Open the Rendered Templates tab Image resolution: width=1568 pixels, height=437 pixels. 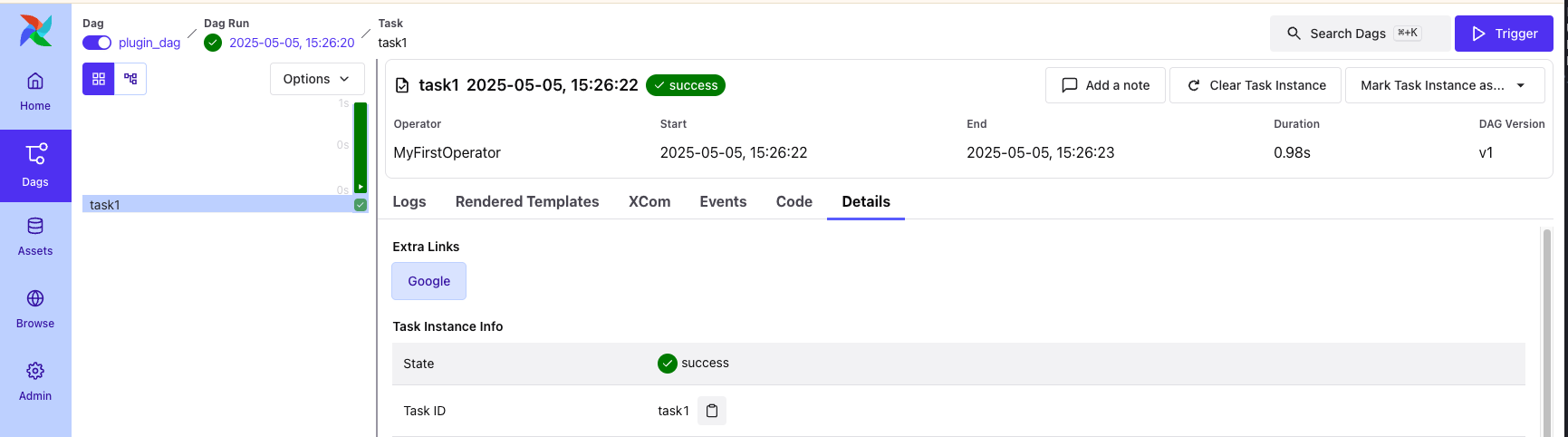[x=527, y=201]
